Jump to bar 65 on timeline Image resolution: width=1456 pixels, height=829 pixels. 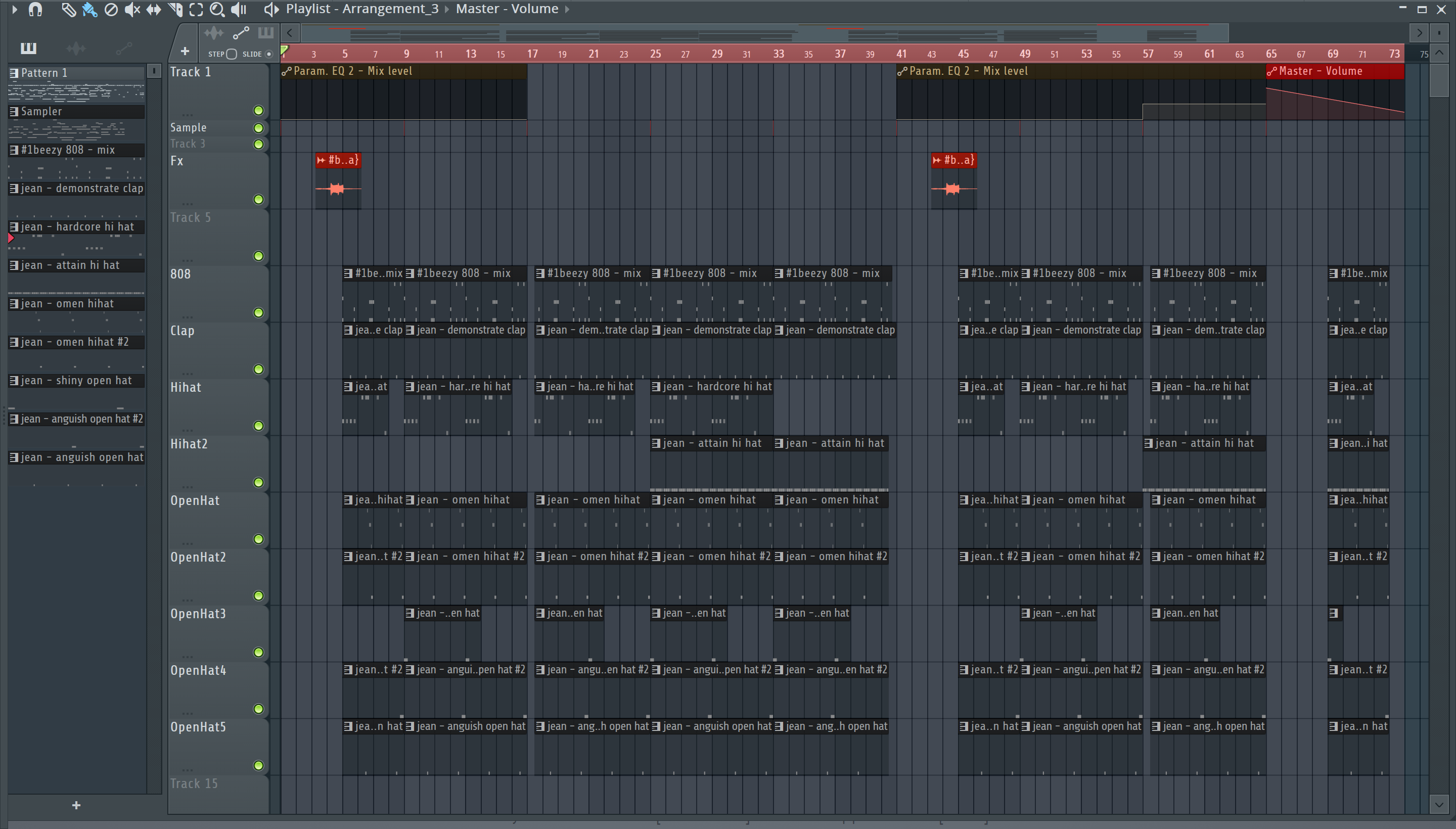[1271, 54]
